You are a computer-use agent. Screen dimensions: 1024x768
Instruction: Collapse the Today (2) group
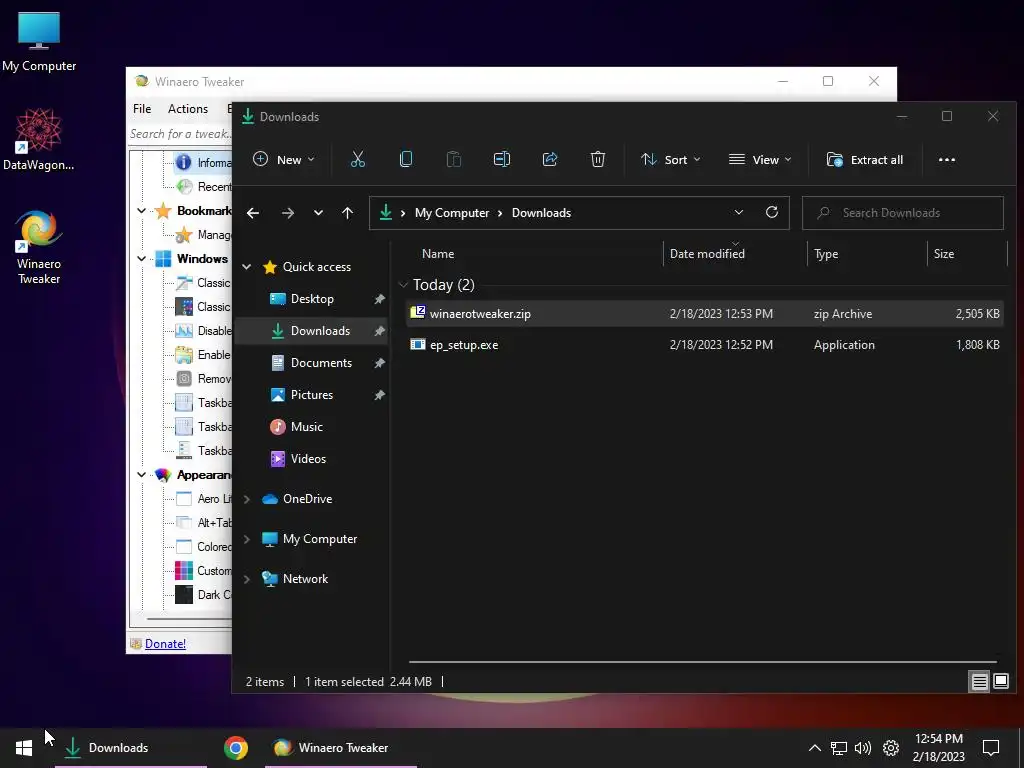pos(404,284)
